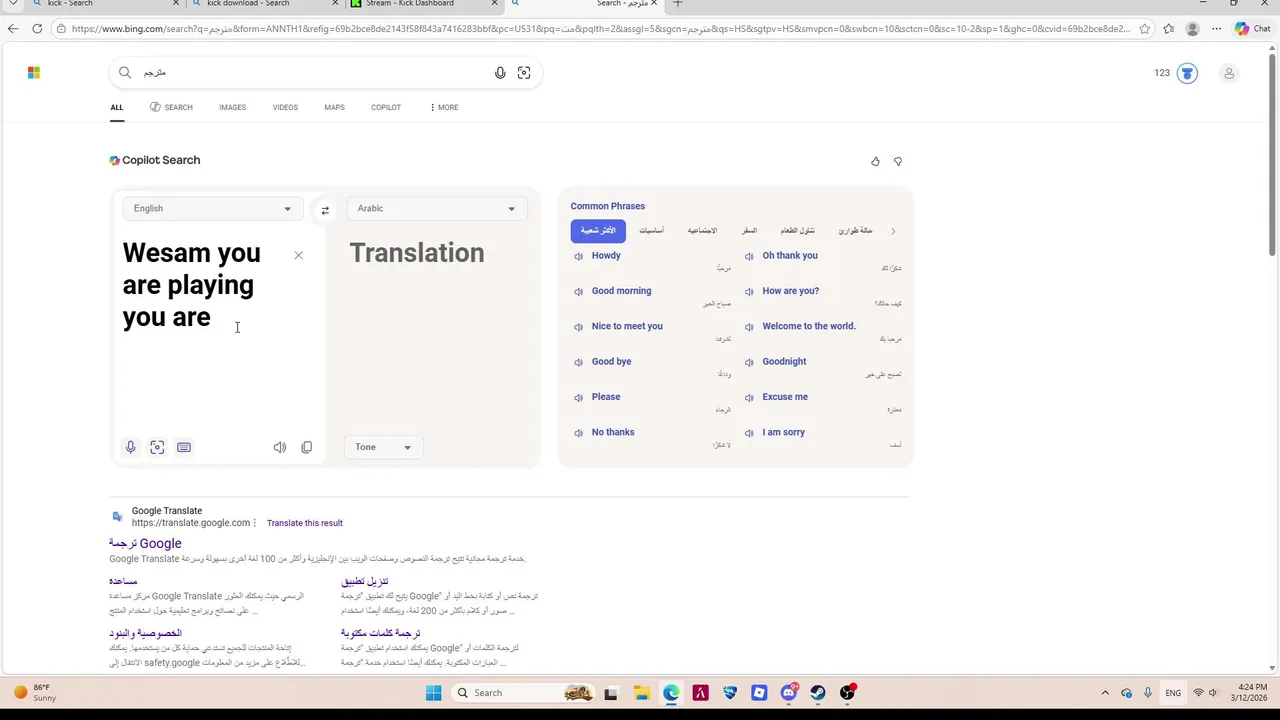Select the الاجتماعية phrases tab
The width and height of the screenshot is (1280, 720).
point(702,231)
